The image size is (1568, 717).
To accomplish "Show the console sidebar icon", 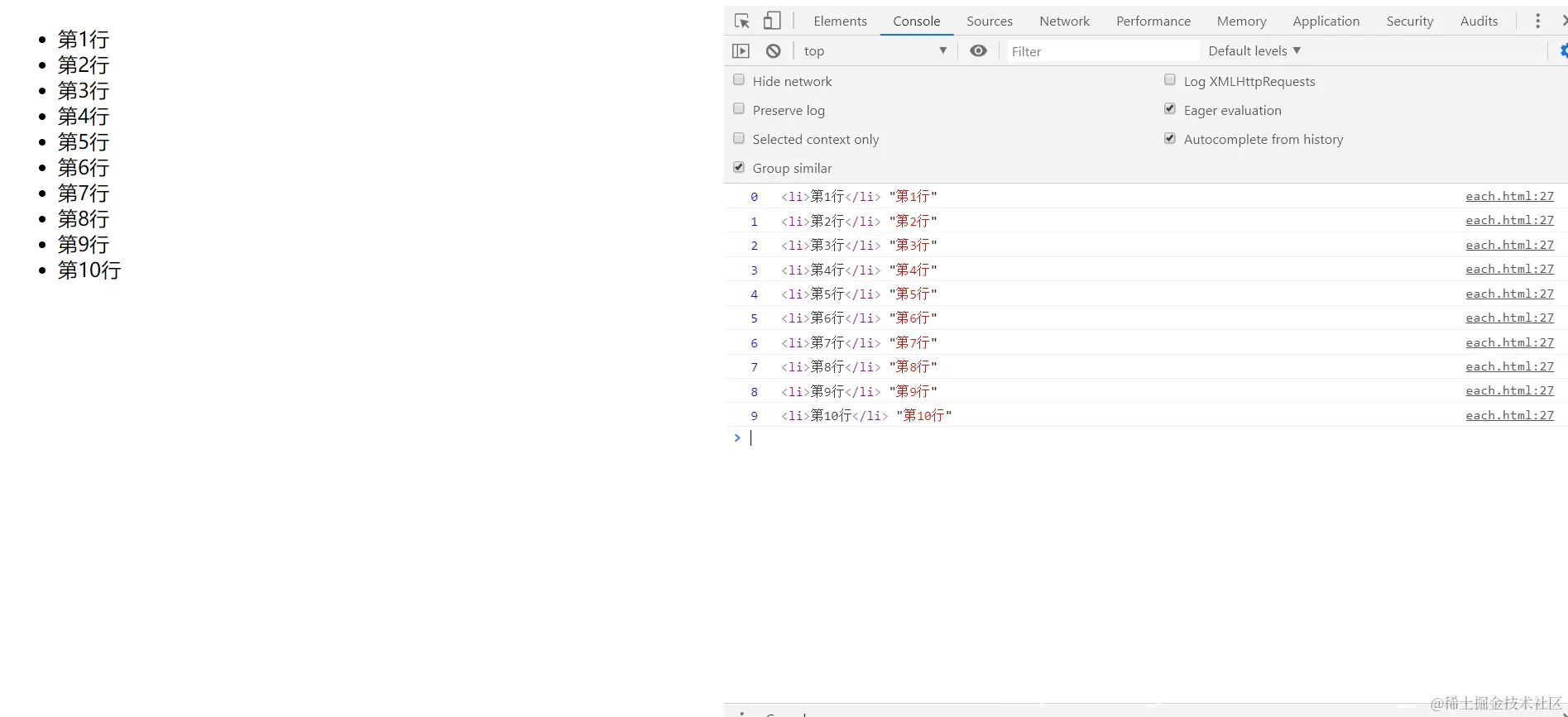I will [x=741, y=51].
